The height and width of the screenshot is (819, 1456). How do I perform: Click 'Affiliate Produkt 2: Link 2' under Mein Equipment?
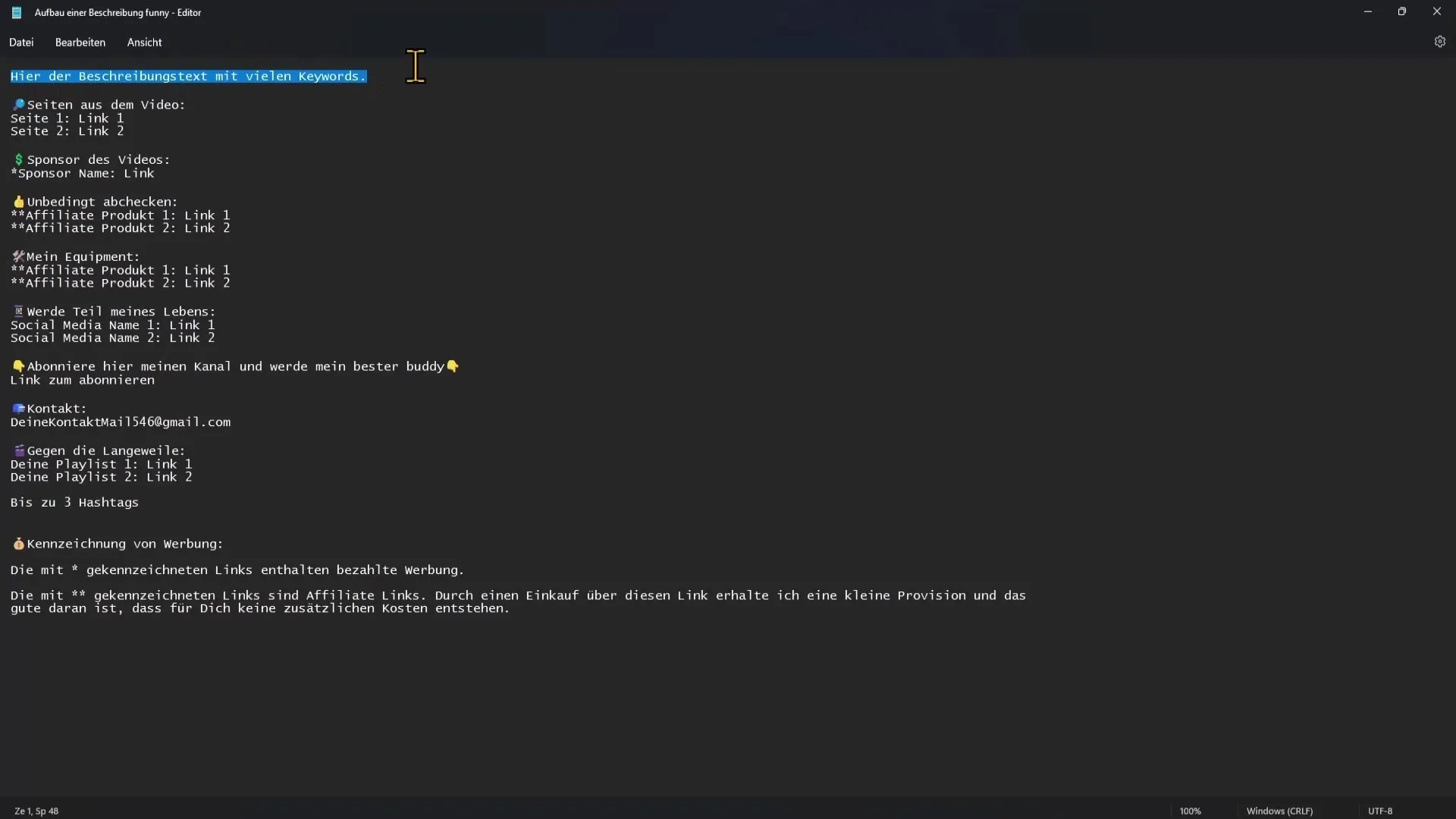[x=128, y=283]
